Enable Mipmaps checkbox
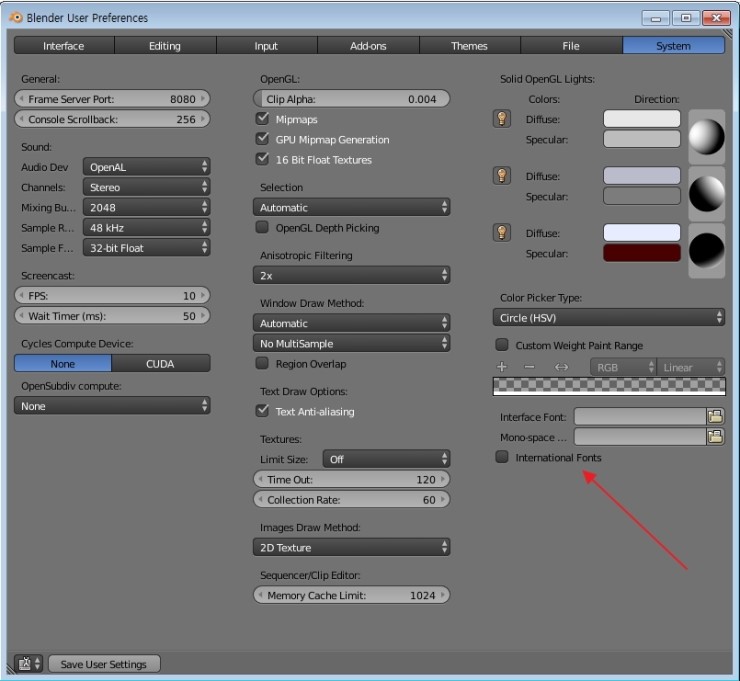740x681 pixels. pos(262,118)
